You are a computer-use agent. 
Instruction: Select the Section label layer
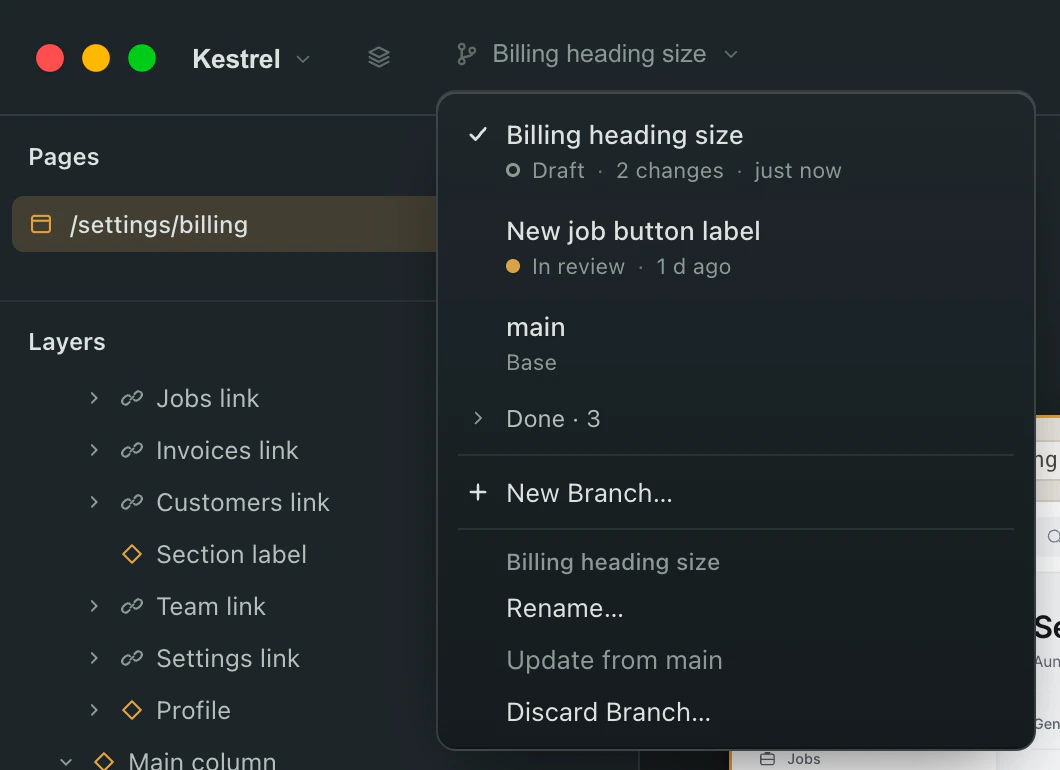point(231,554)
